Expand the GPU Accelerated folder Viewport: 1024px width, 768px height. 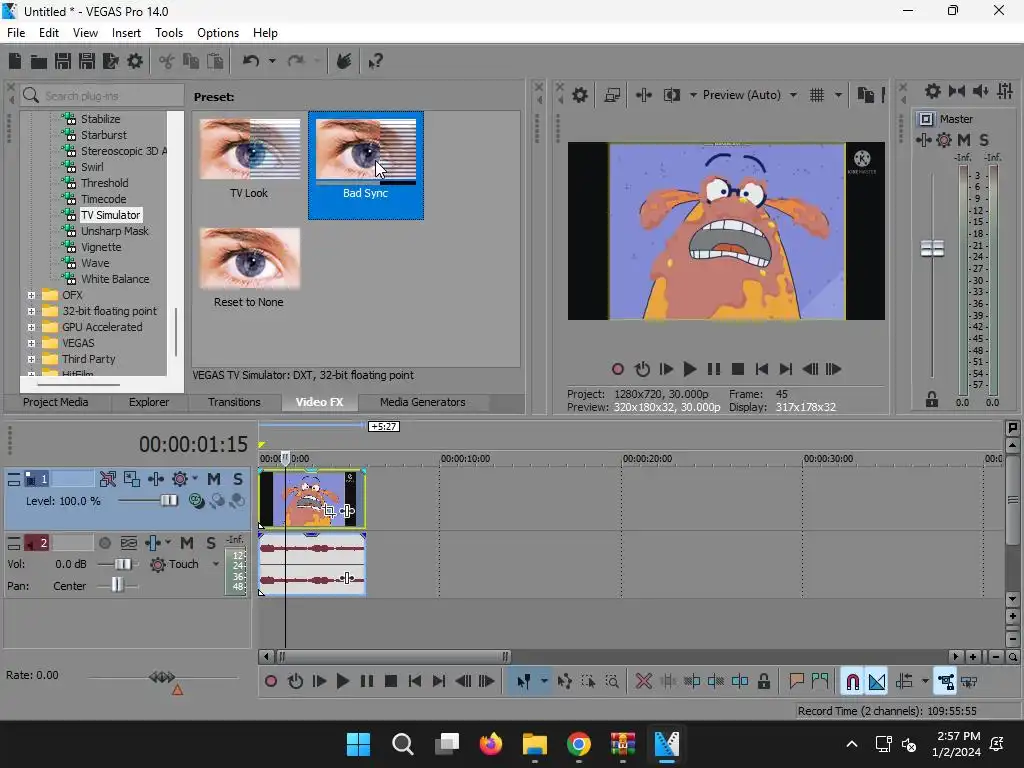pyautogui.click(x=31, y=327)
